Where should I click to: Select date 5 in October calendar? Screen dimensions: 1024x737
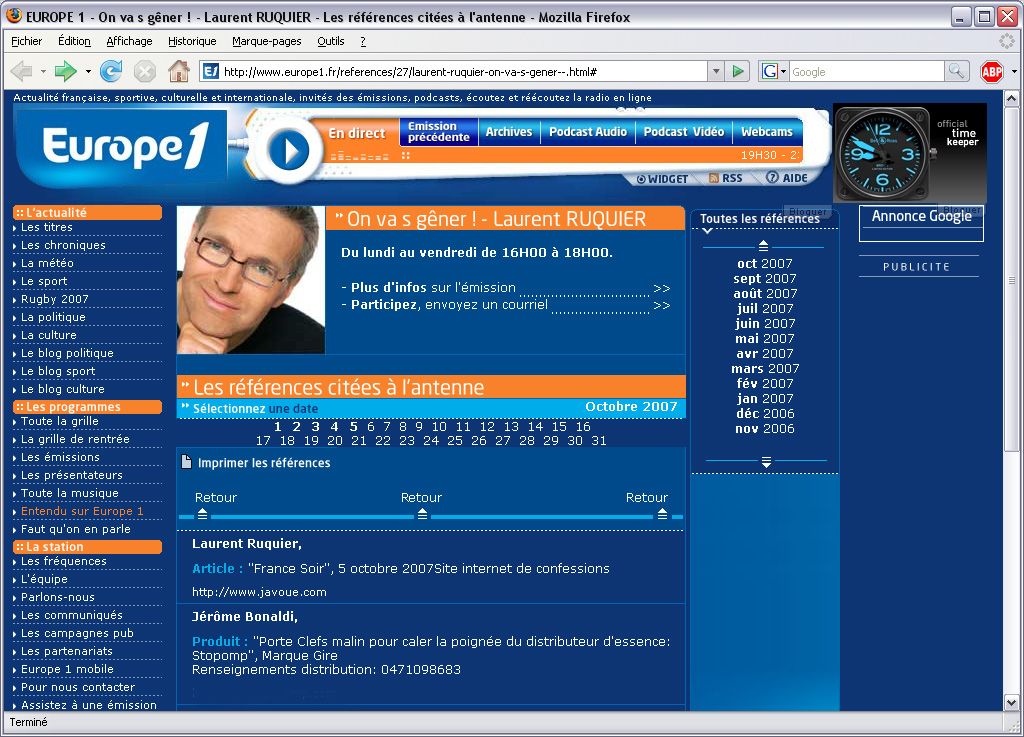click(353, 427)
